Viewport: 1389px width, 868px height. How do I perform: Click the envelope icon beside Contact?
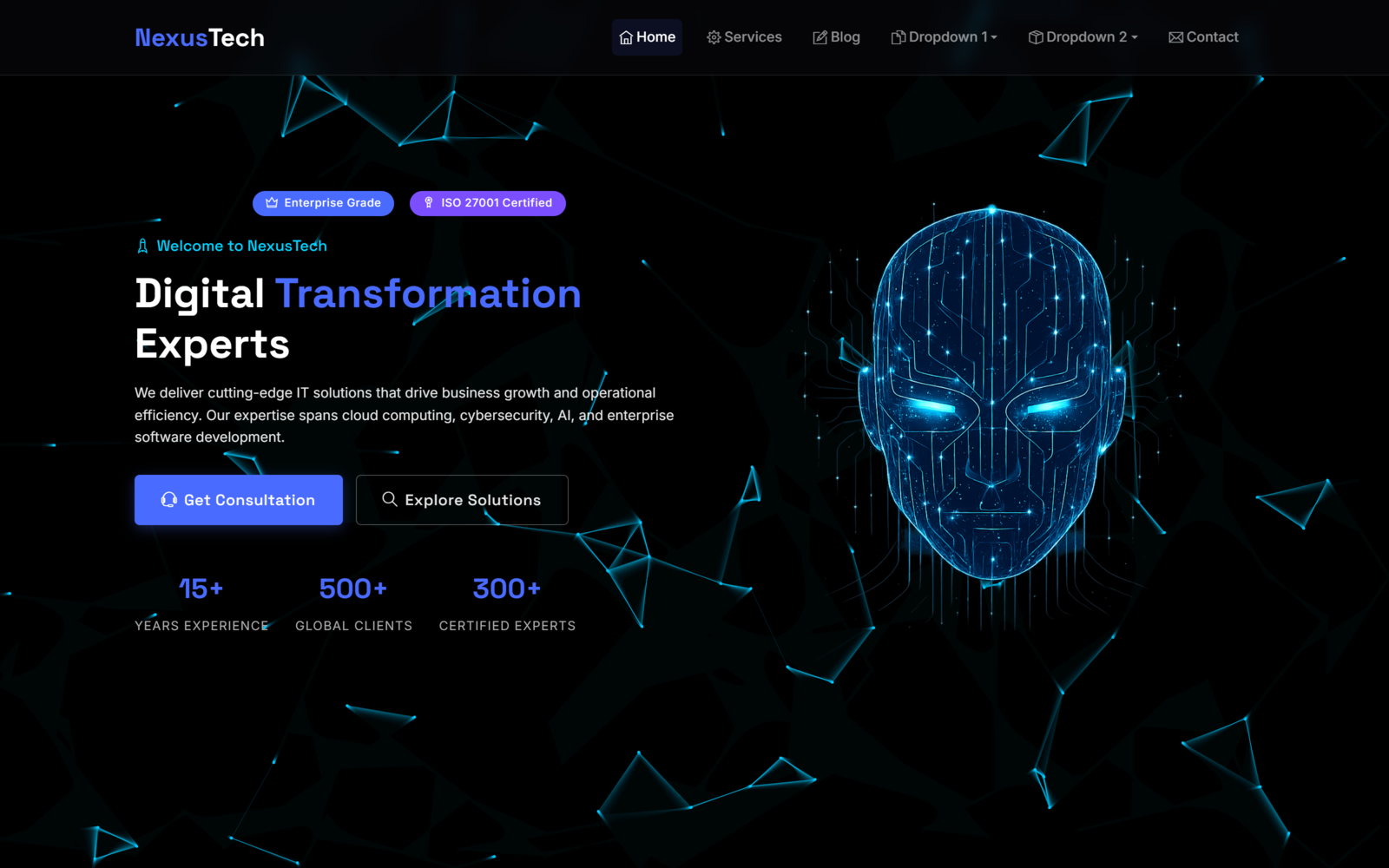(x=1175, y=37)
